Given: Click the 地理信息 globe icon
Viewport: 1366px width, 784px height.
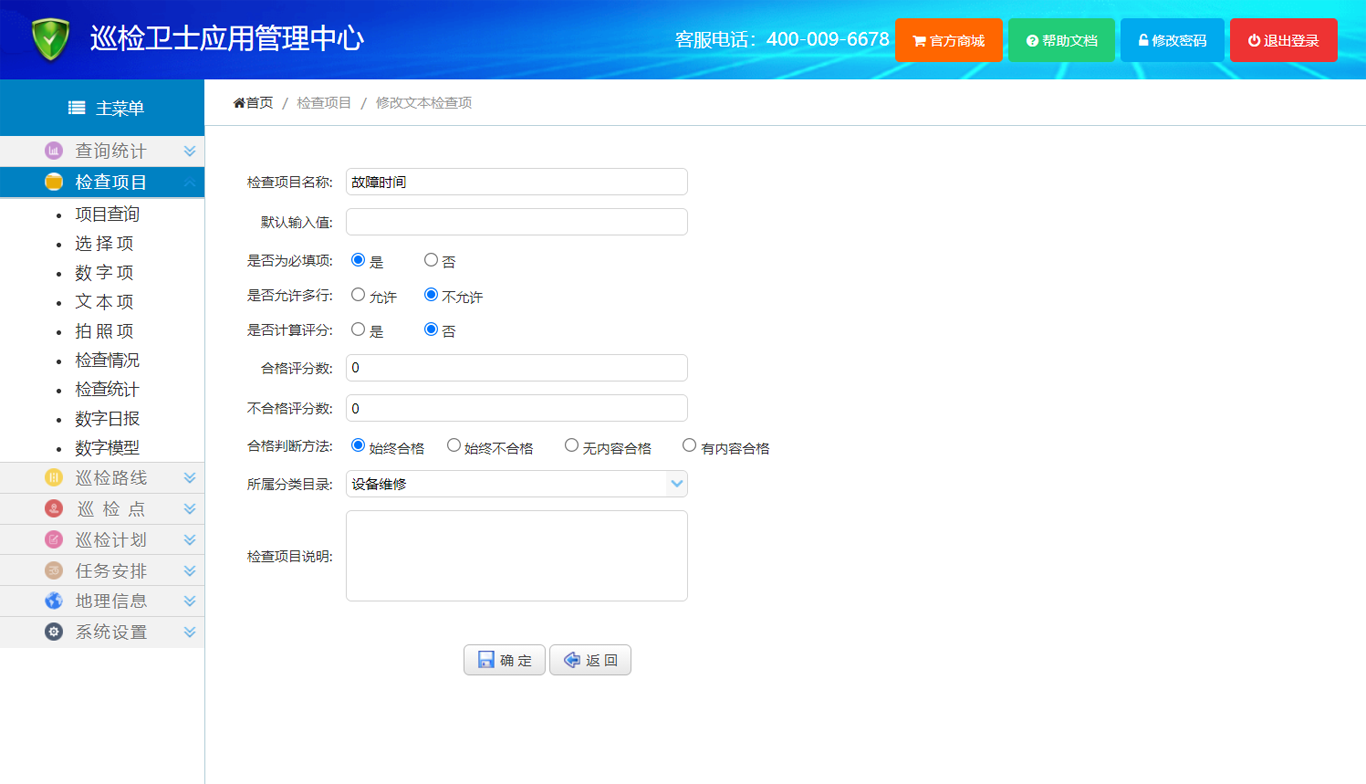Looking at the screenshot, I should point(54,601).
